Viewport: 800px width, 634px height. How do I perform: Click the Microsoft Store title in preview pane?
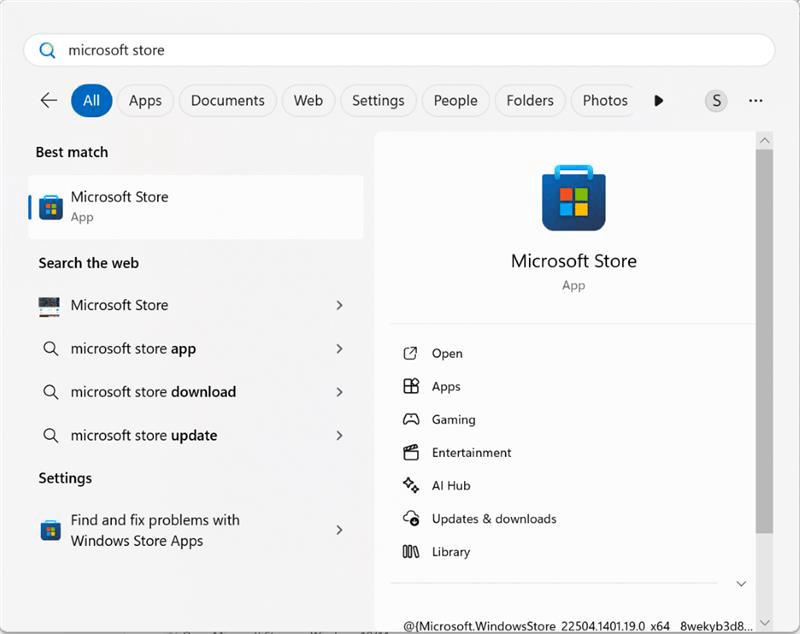pos(573,261)
